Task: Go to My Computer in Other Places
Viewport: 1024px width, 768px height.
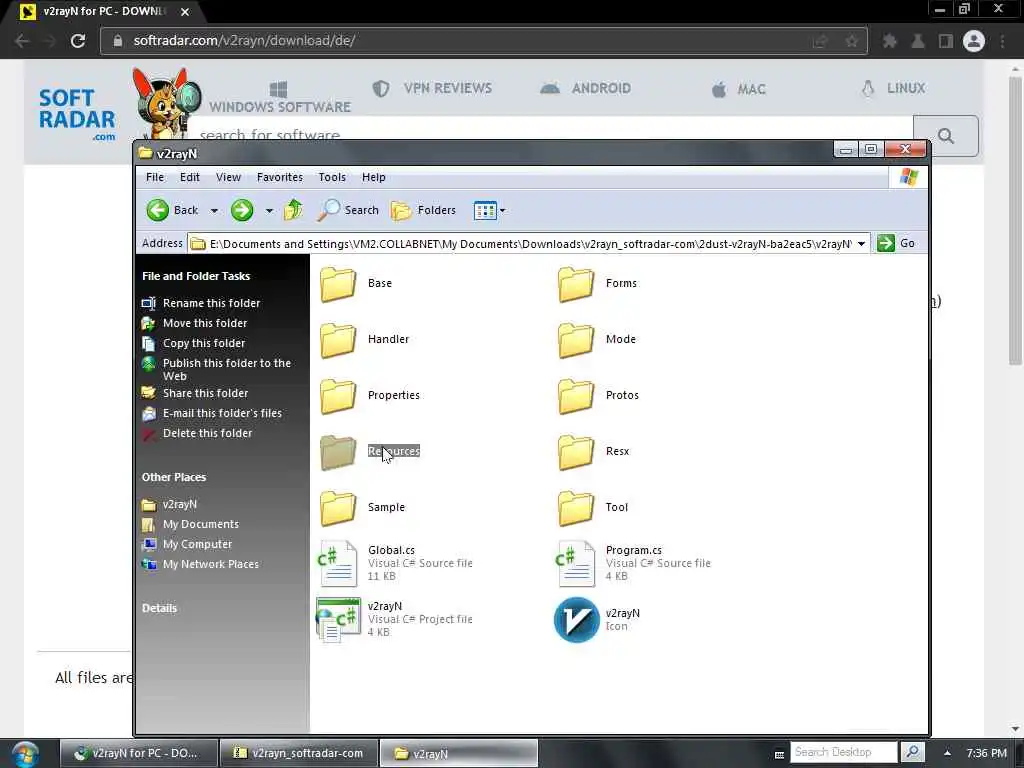Action: (x=197, y=545)
